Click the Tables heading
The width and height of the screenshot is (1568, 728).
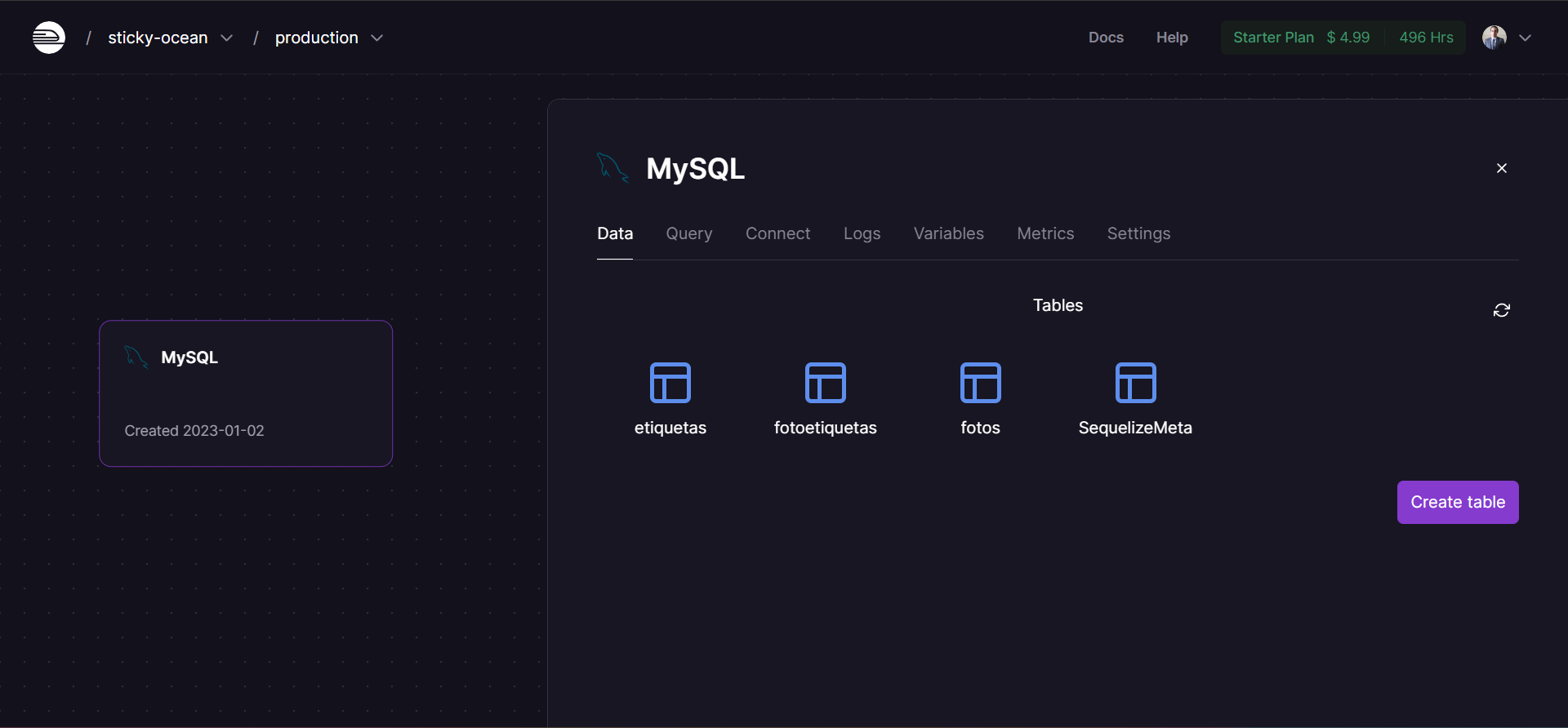[1058, 305]
